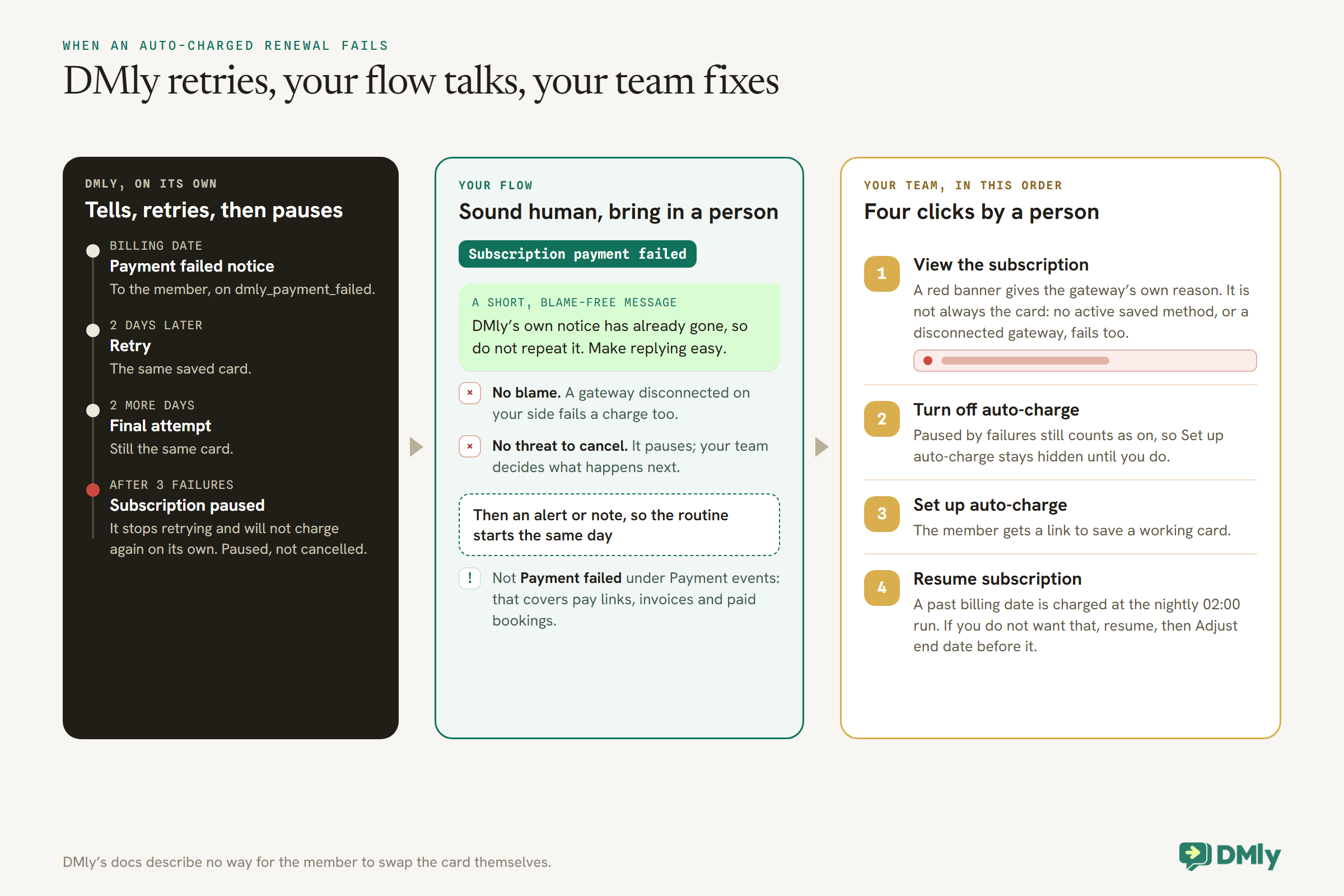Click the text 'Payment failed notice'
Viewport: 1344px width, 896px height.
click(192, 267)
